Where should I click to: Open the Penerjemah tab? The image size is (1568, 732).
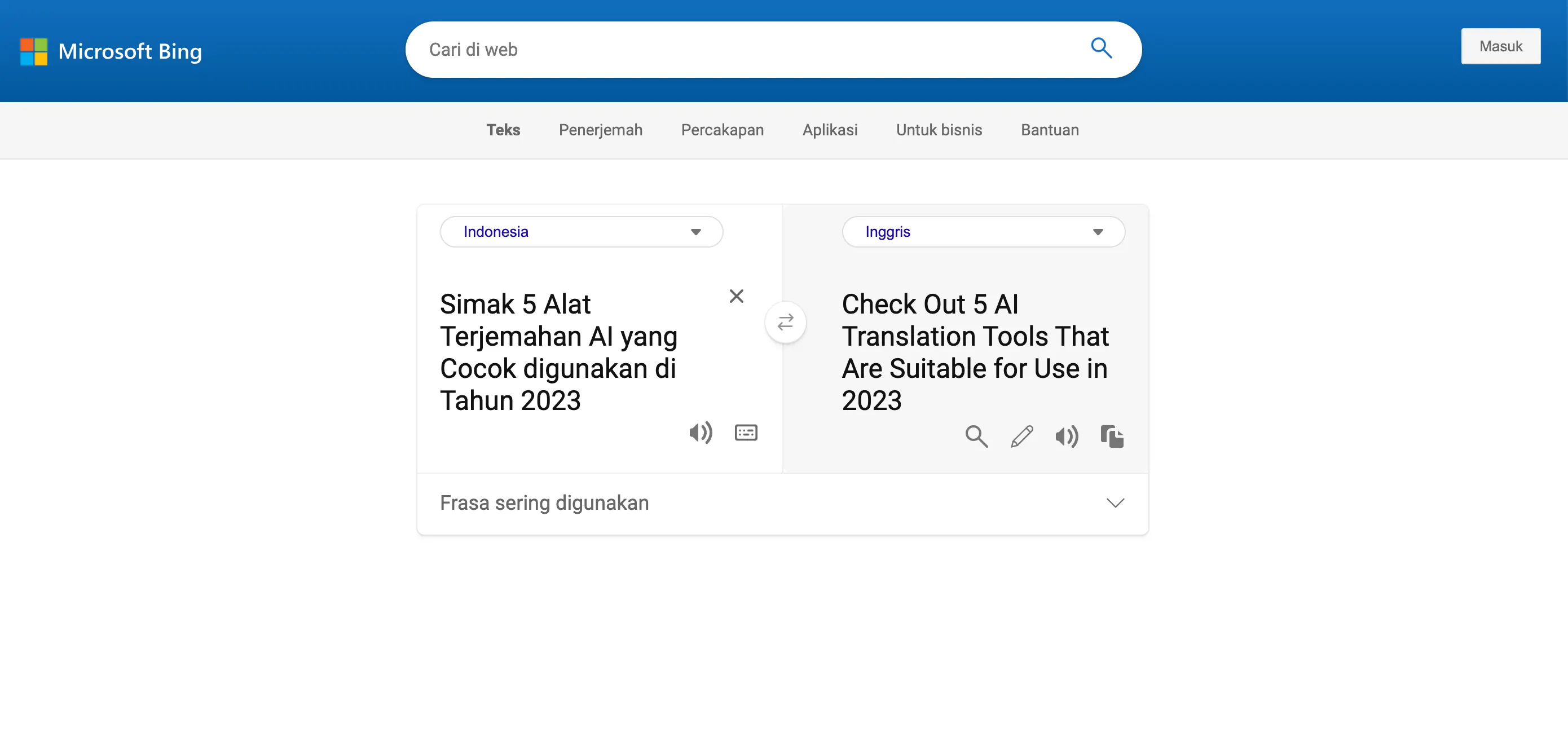pyautogui.click(x=600, y=130)
